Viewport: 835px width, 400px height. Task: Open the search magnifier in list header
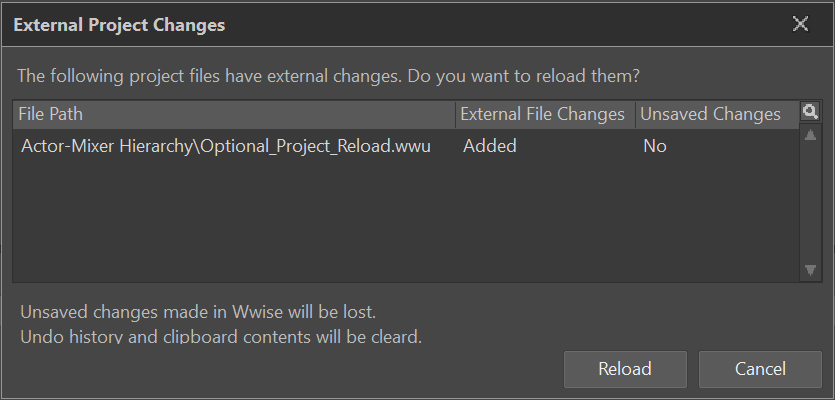point(810,112)
